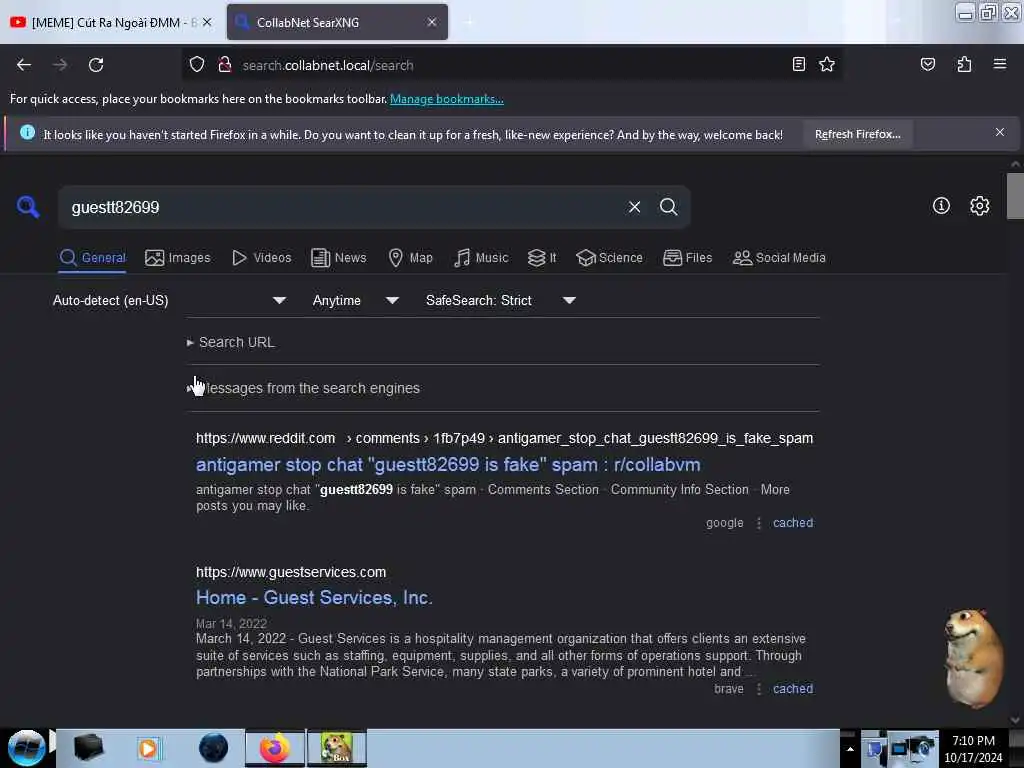
Task: Bookmark this page with the star icon
Action: (827, 64)
